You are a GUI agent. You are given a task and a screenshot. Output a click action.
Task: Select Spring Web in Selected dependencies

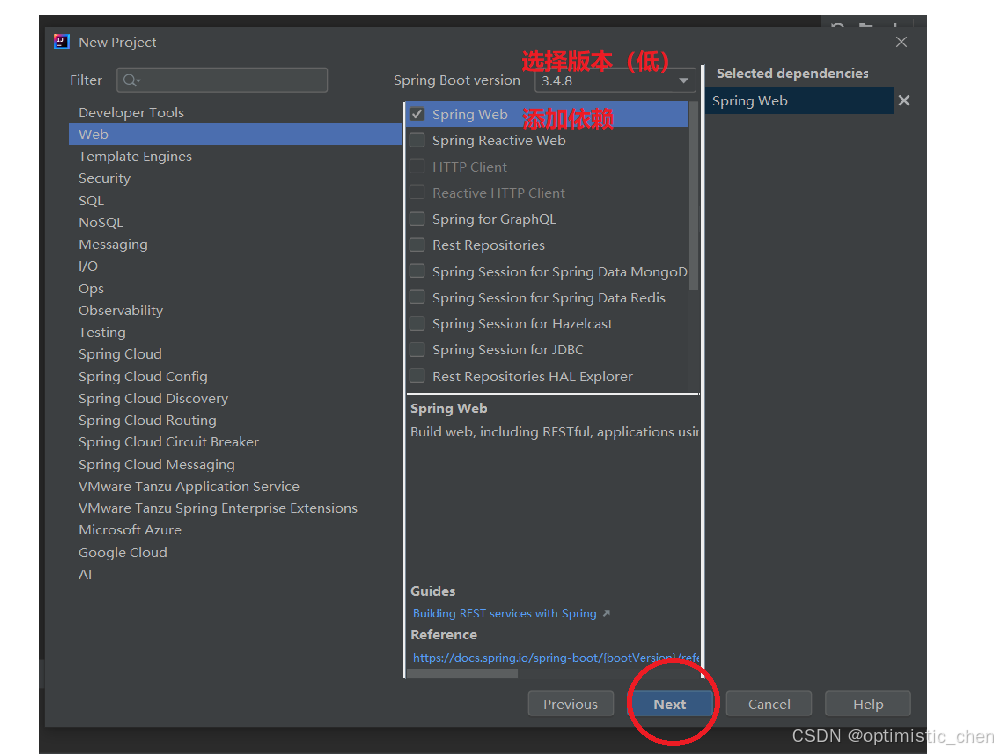coord(799,101)
